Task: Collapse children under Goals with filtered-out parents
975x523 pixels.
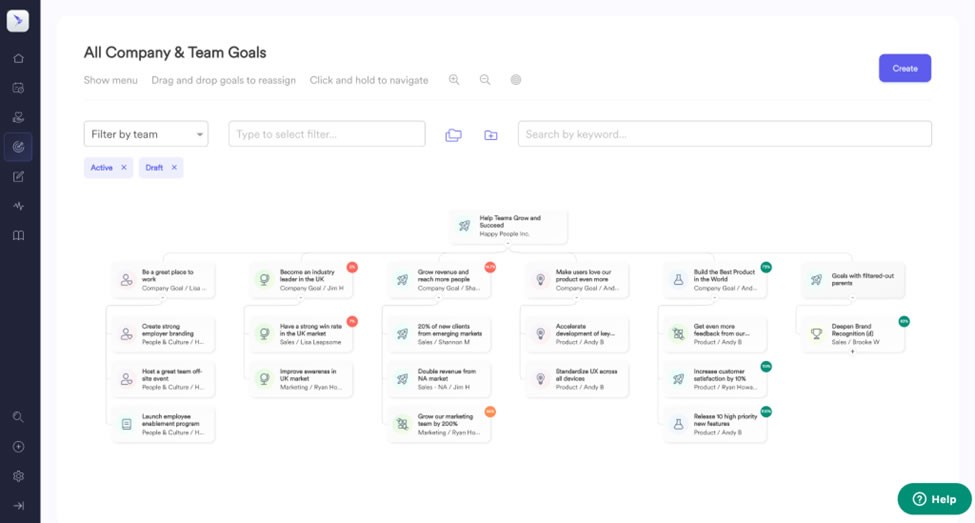Action: tap(853, 297)
